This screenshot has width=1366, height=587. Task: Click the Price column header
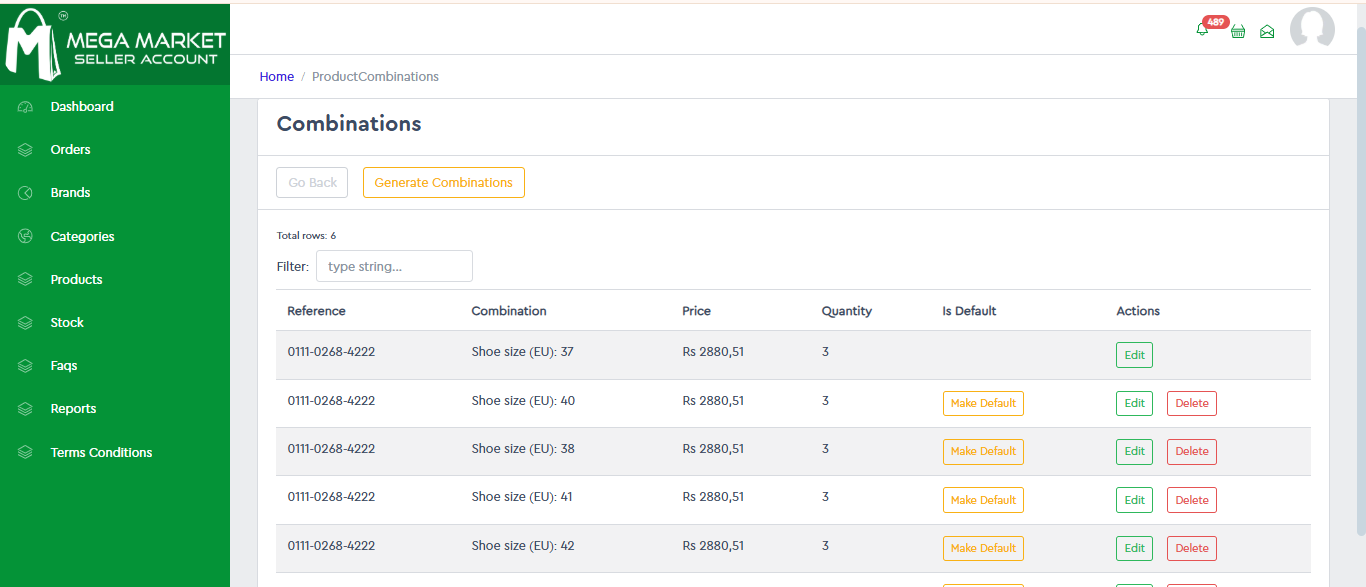697,311
